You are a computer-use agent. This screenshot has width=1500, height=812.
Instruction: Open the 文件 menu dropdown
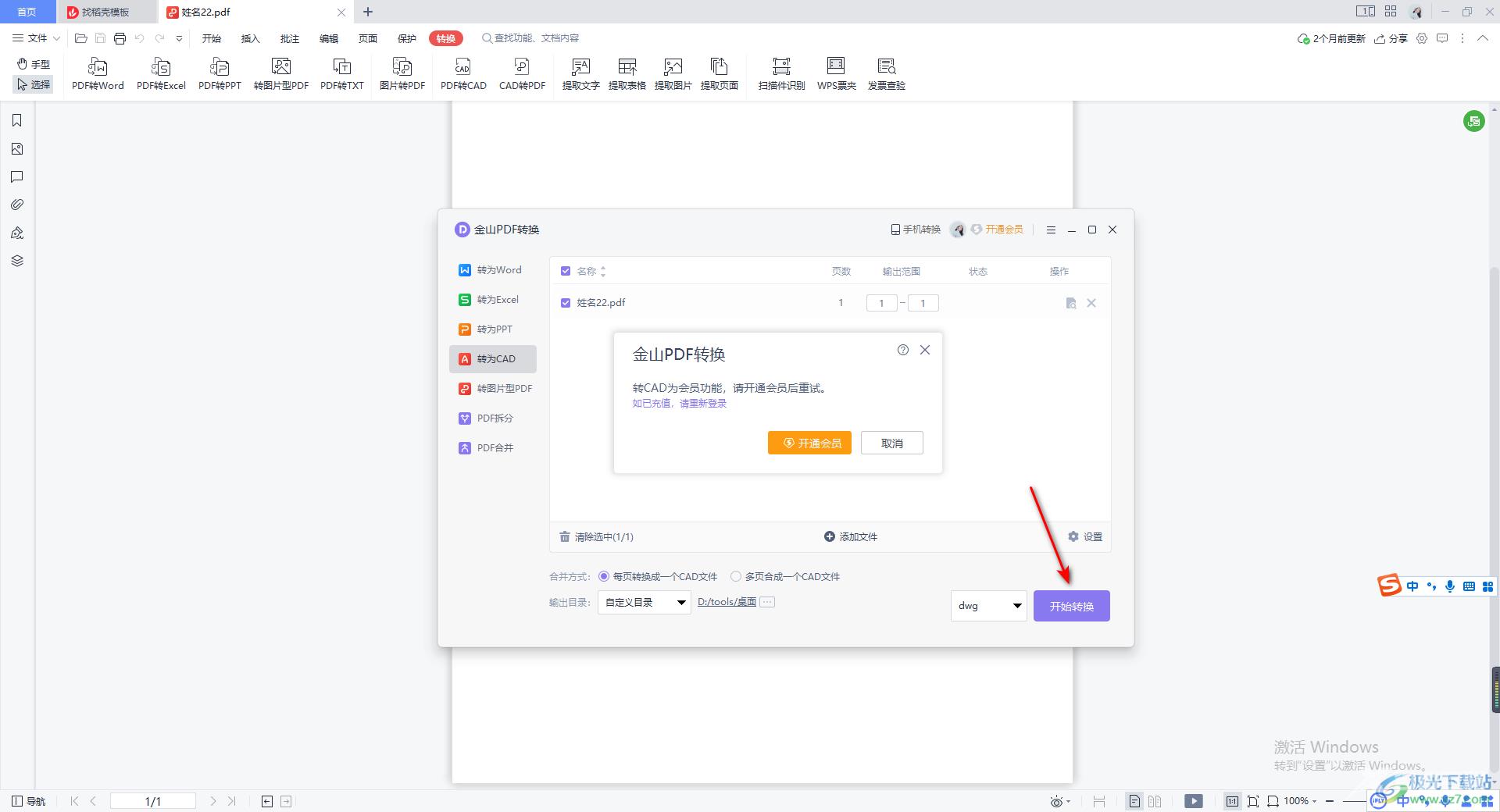pos(36,38)
